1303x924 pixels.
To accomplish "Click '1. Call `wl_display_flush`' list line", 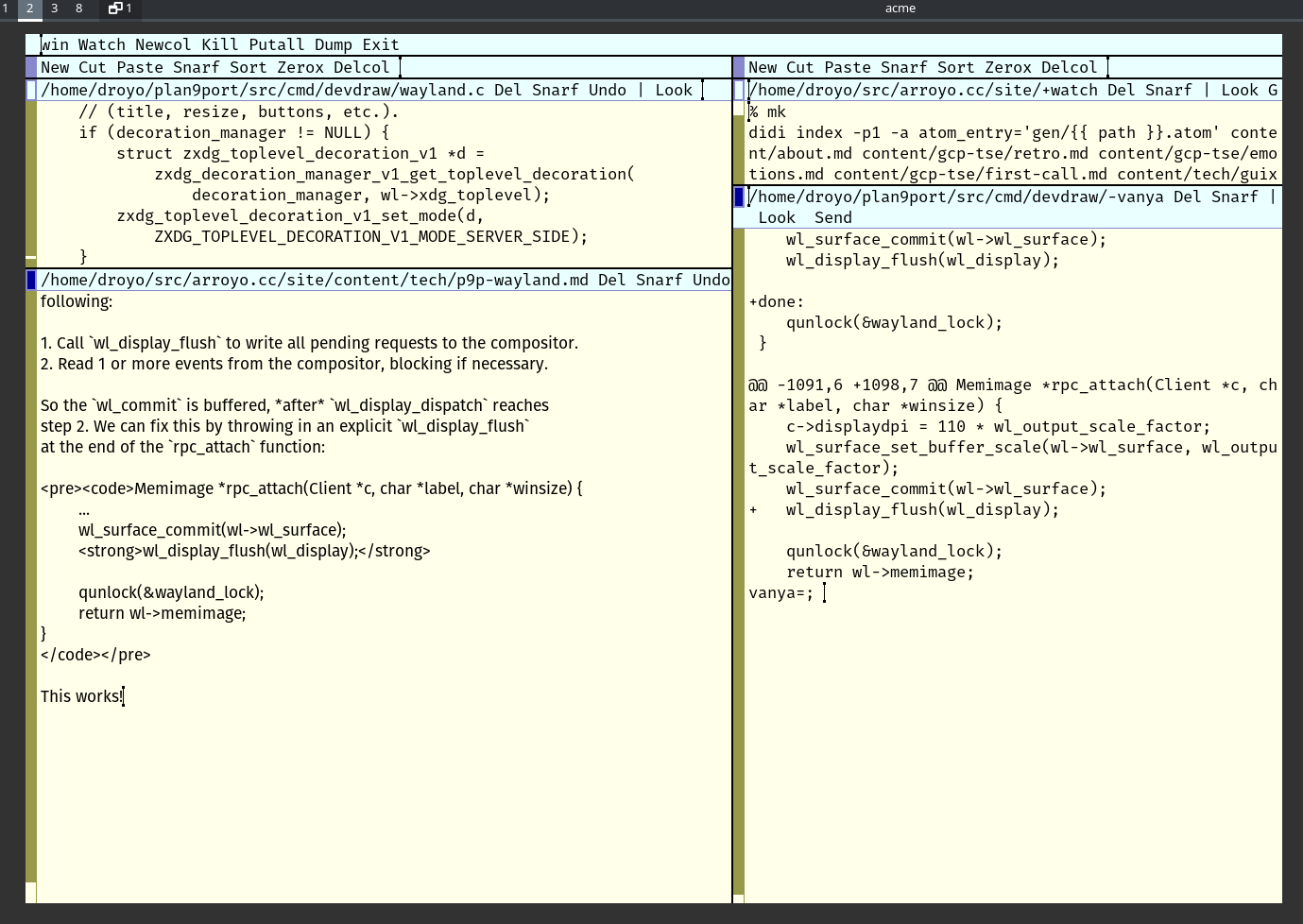I will 309,343.
